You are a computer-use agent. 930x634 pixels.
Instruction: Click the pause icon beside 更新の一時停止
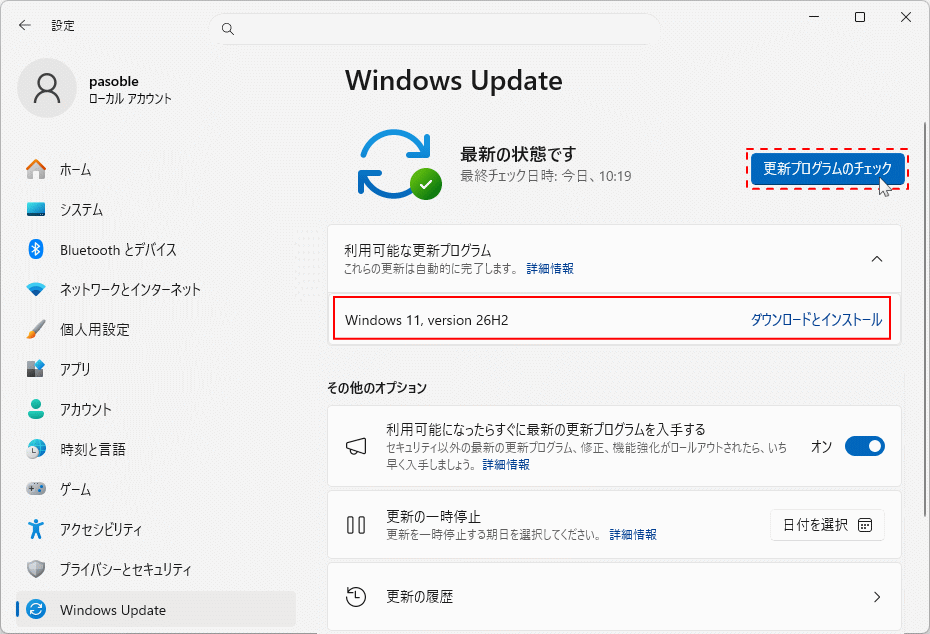click(356, 525)
